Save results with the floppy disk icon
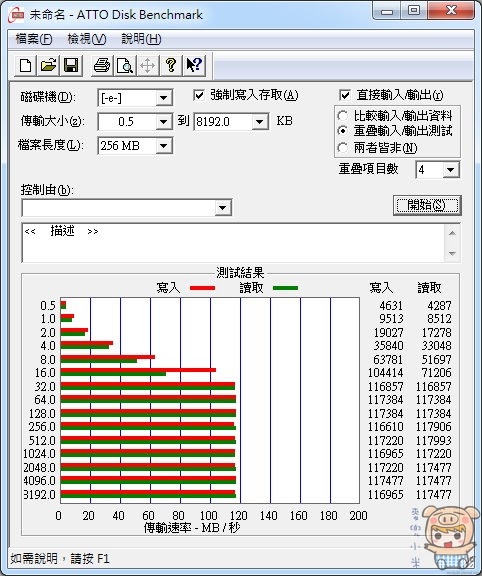The image size is (482, 576). tap(71, 66)
